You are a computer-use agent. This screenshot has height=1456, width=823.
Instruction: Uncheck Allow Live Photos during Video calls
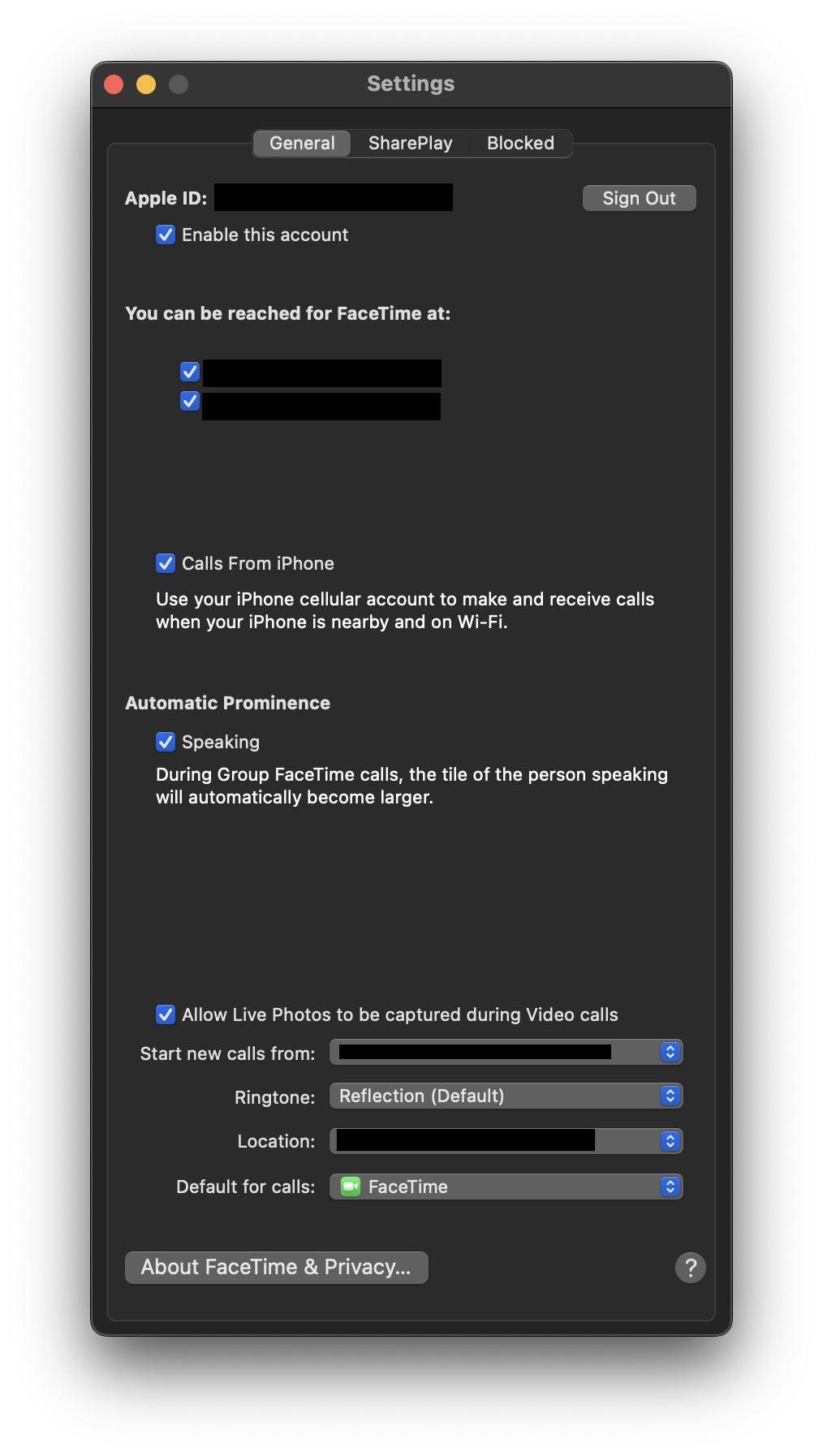coord(166,1014)
